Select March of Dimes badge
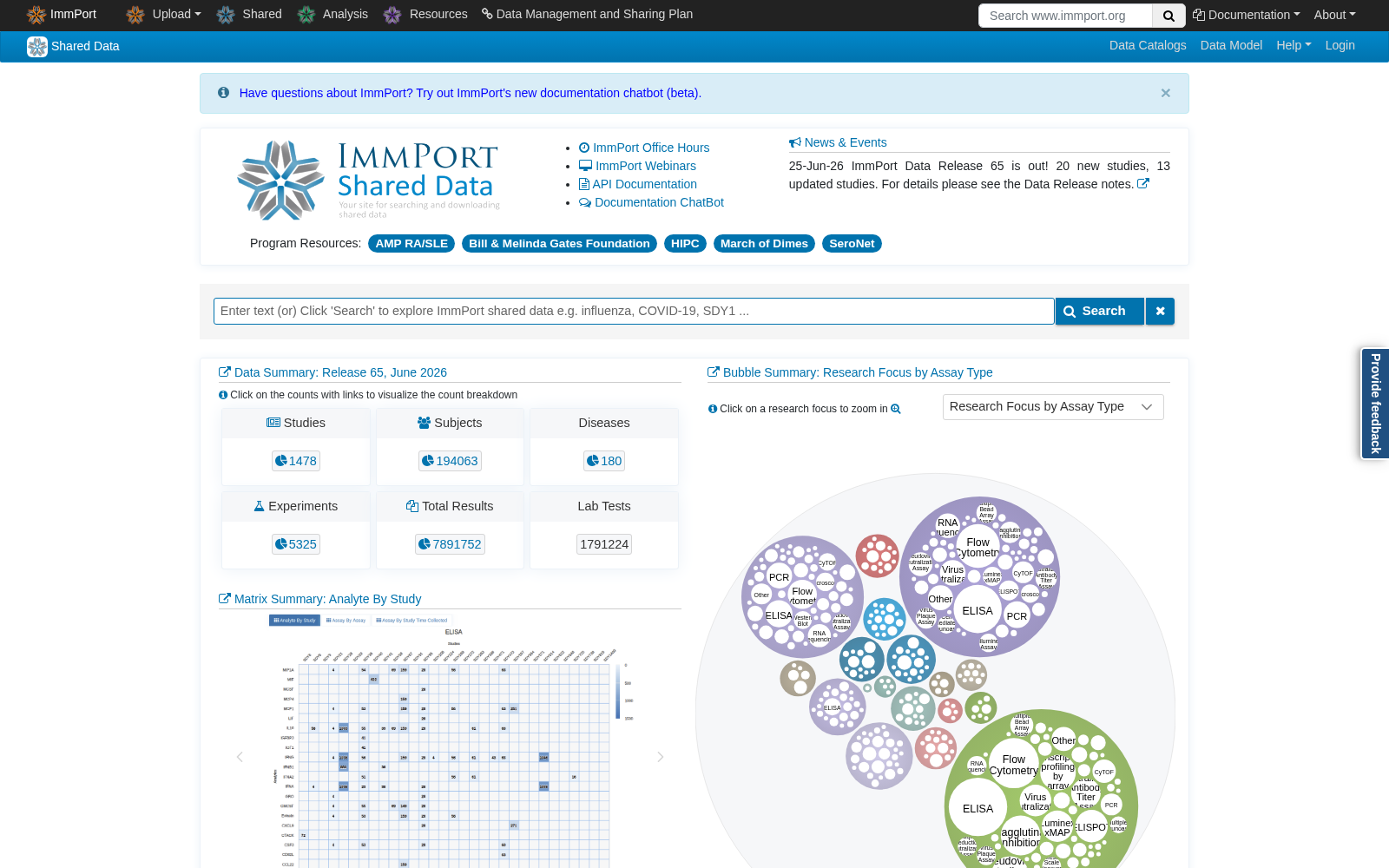 764,244
